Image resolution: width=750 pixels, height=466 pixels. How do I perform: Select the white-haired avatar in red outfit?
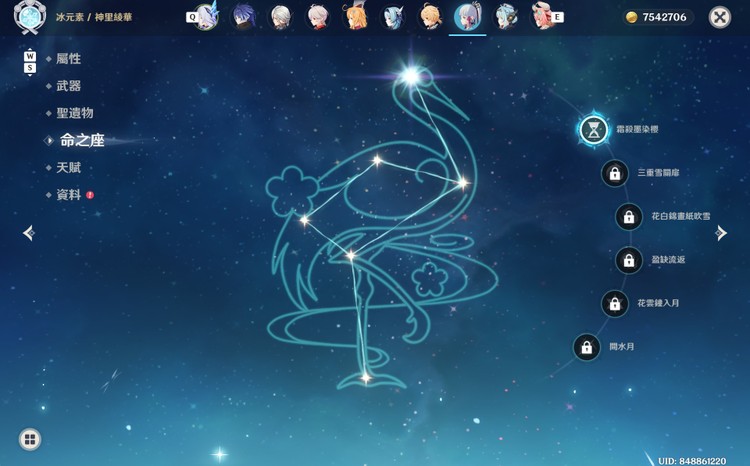[318, 17]
